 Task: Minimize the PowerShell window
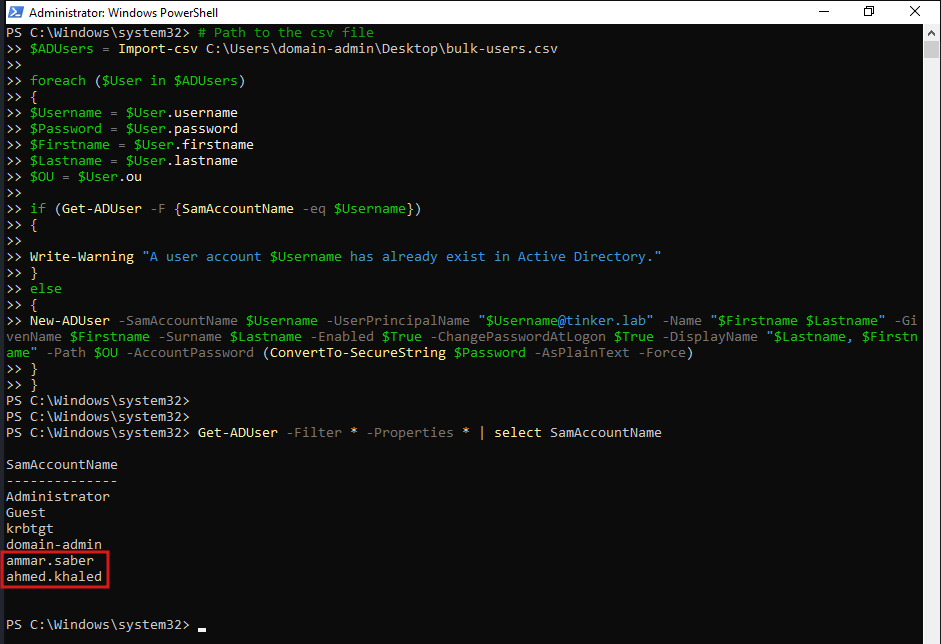pos(823,12)
